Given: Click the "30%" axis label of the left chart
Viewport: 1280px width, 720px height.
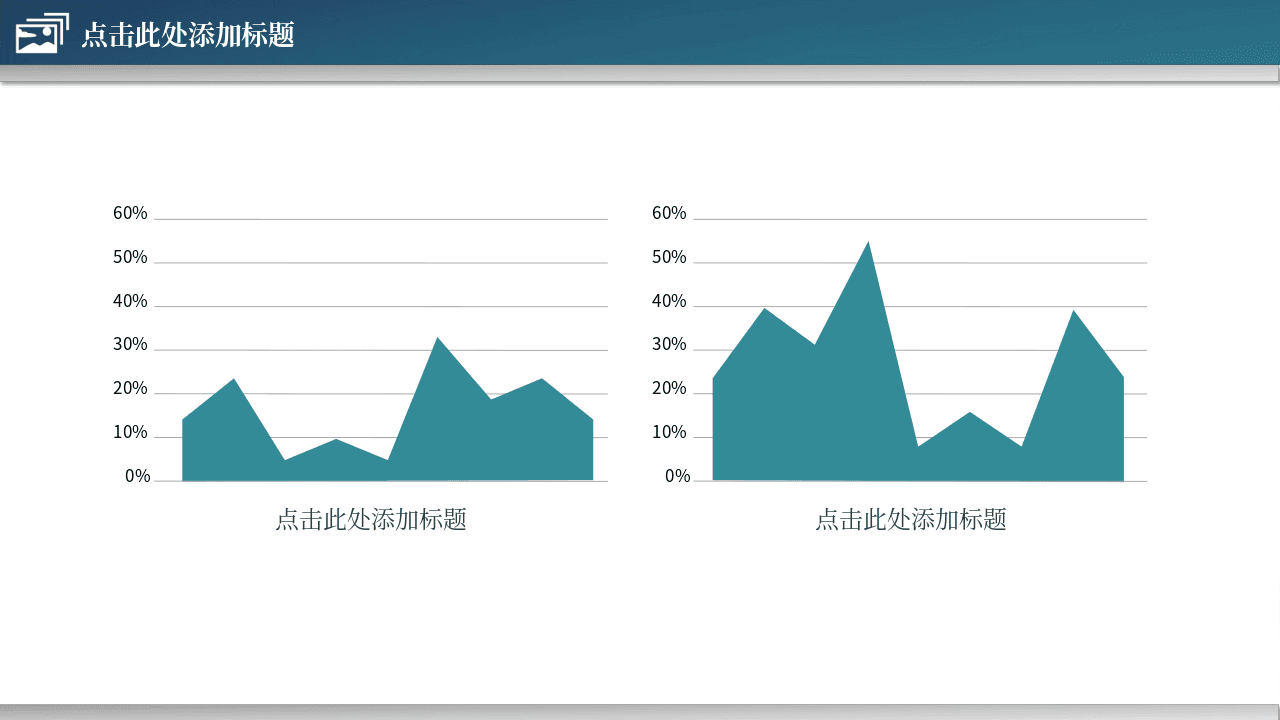Looking at the screenshot, I should [130, 344].
